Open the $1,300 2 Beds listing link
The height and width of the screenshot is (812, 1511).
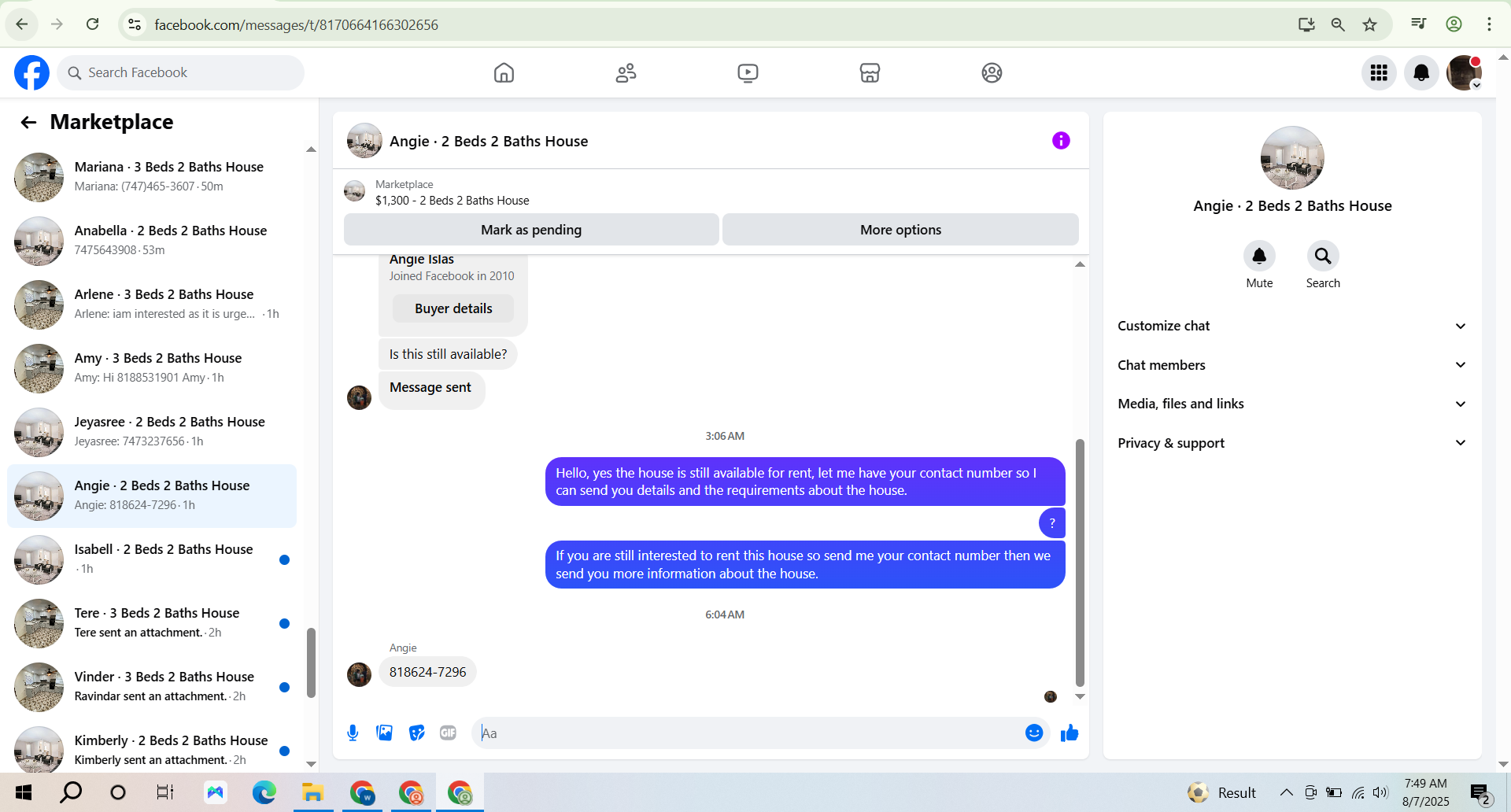(452, 201)
